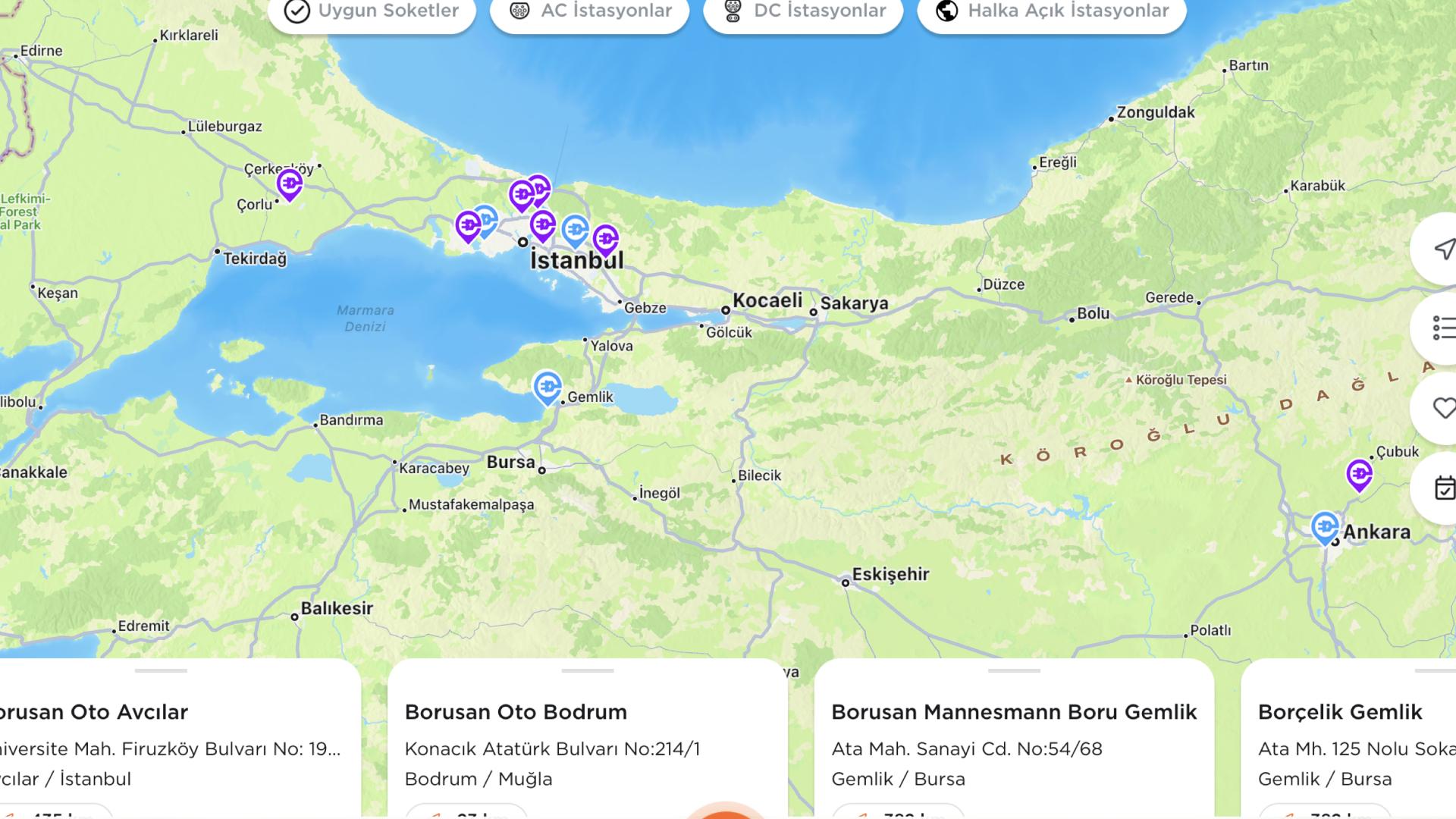Open the Borçelik Gemlik station card
The height and width of the screenshot is (819, 1456).
tap(1348, 738)
